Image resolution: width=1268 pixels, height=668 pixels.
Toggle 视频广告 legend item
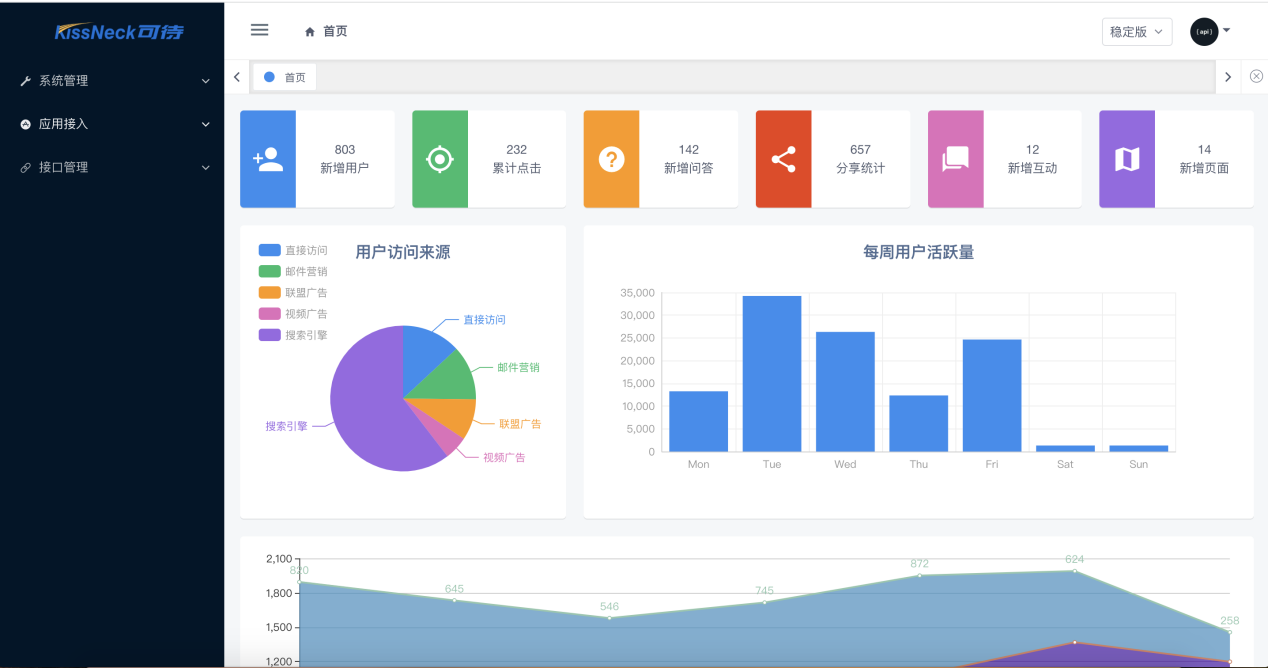tap(292, 314)
